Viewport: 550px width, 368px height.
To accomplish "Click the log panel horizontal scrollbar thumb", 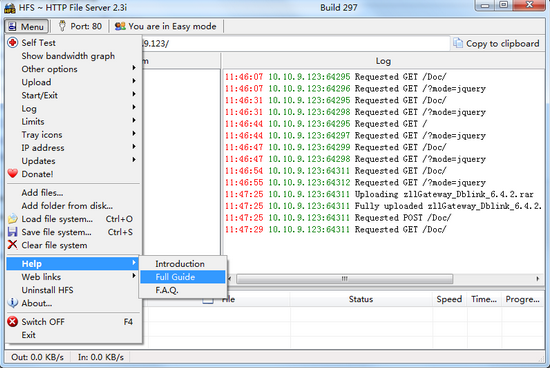I will [x=344, y=279].
